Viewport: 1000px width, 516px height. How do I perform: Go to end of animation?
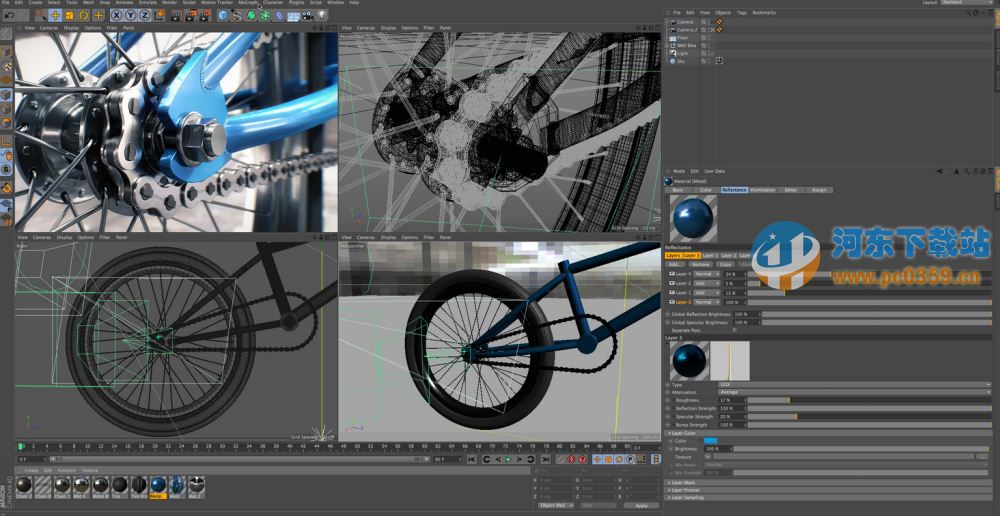546,459
